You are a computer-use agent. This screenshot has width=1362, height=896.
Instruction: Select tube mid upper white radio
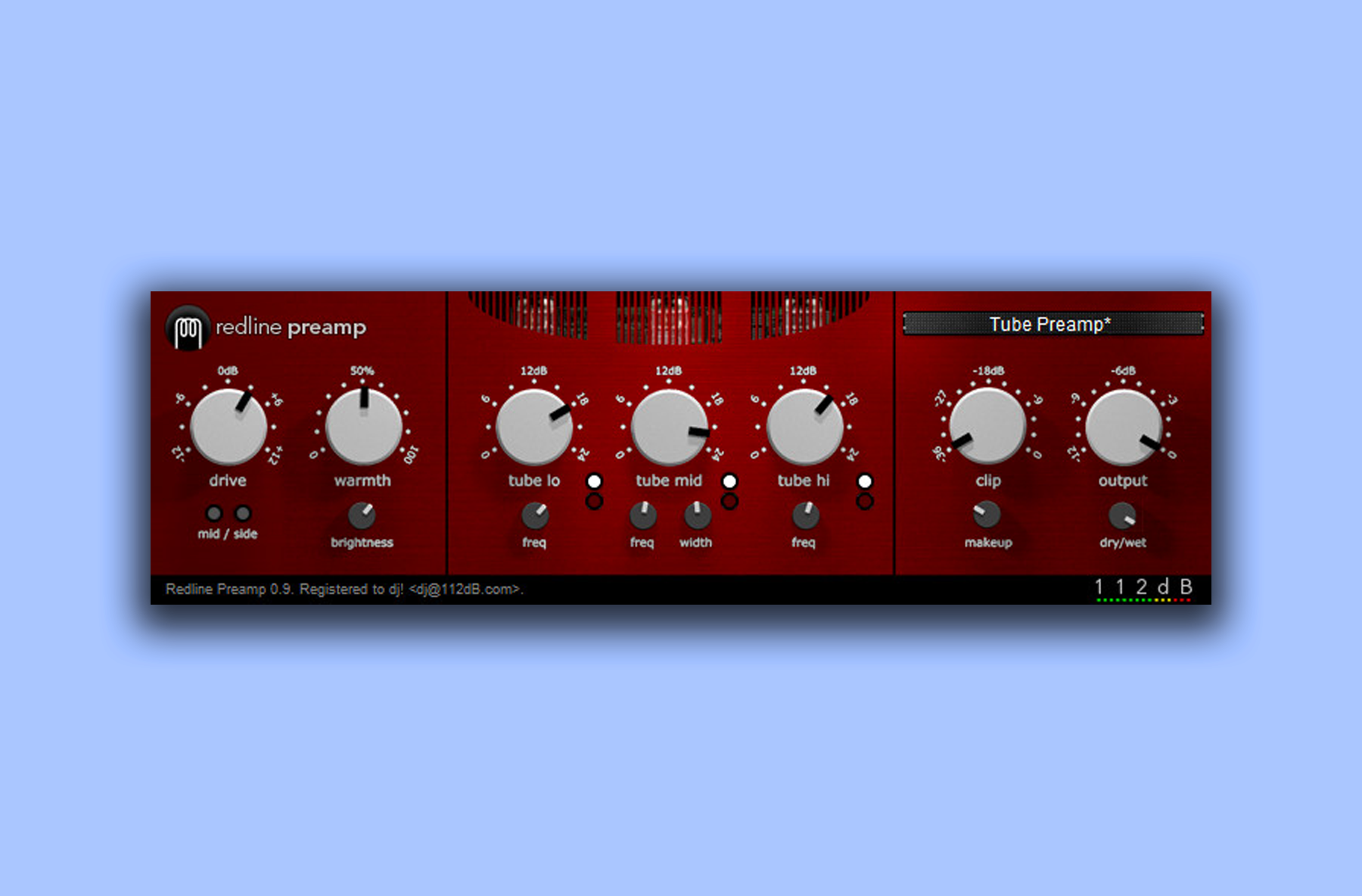(x=729, y=481)
